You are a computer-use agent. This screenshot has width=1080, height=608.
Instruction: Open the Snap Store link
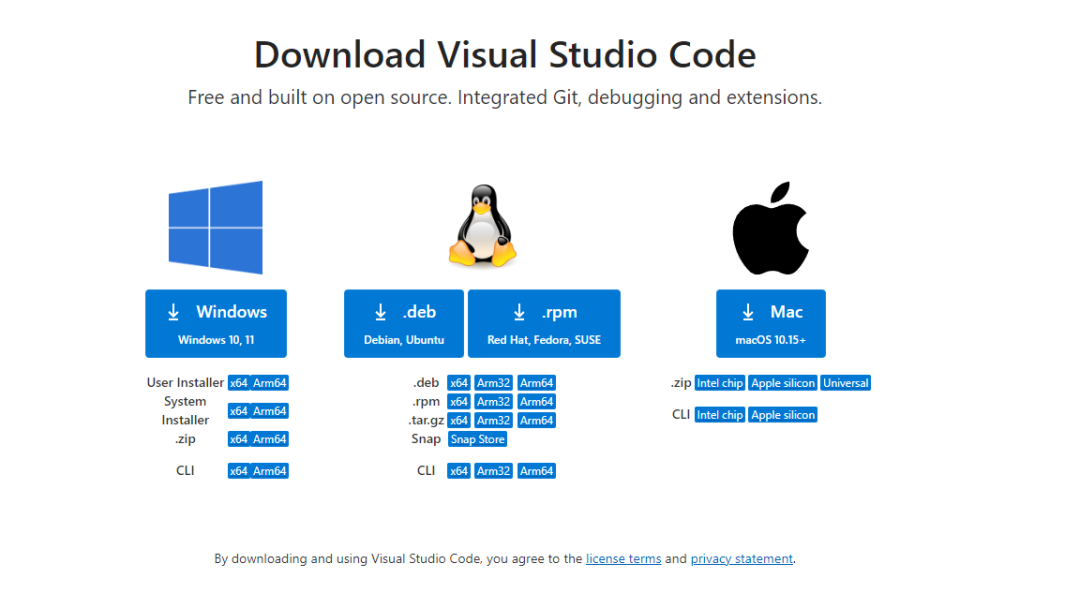477,439
